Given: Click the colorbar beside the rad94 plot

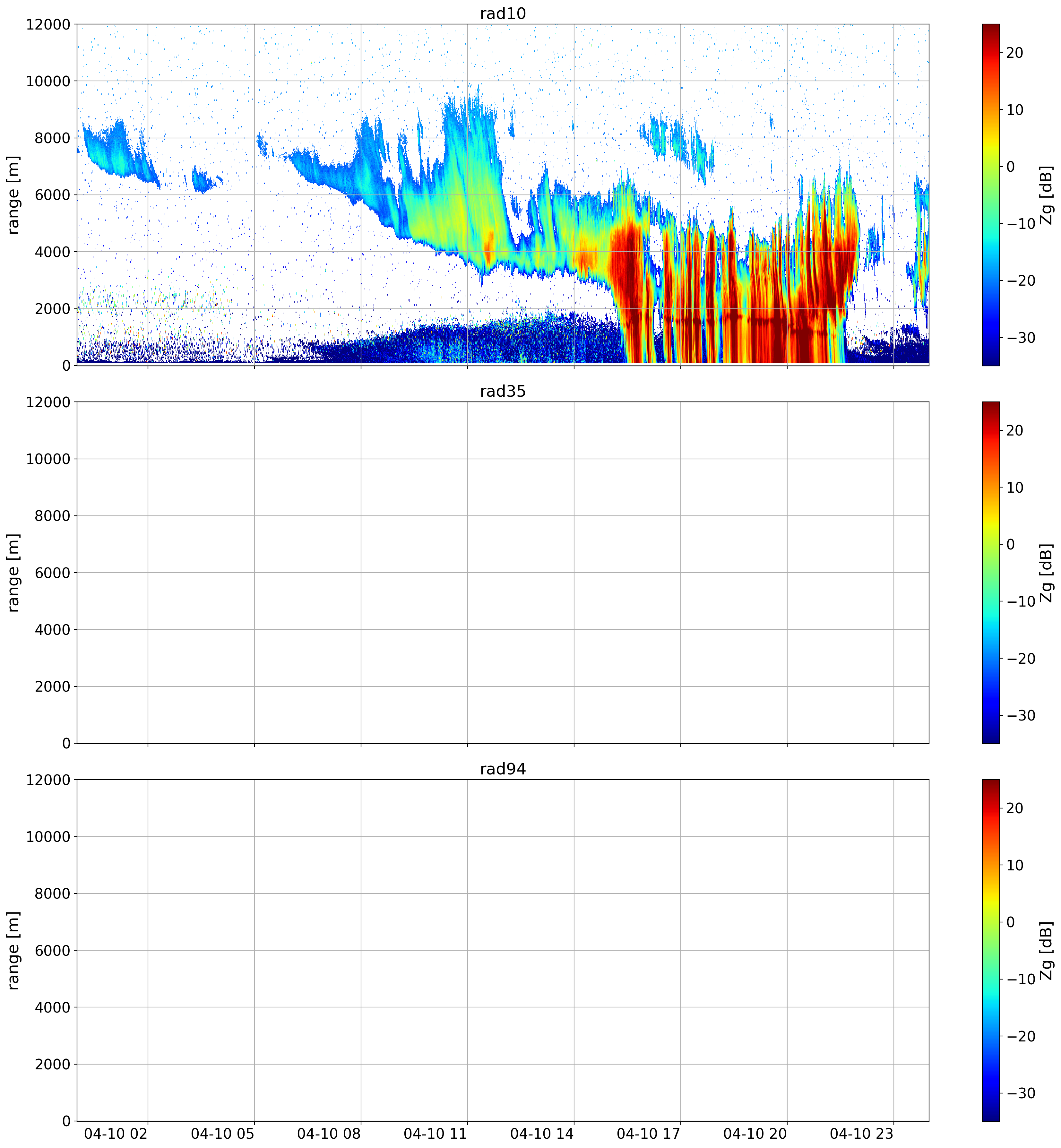Looking at the screenshot, I should coord(990,950).
